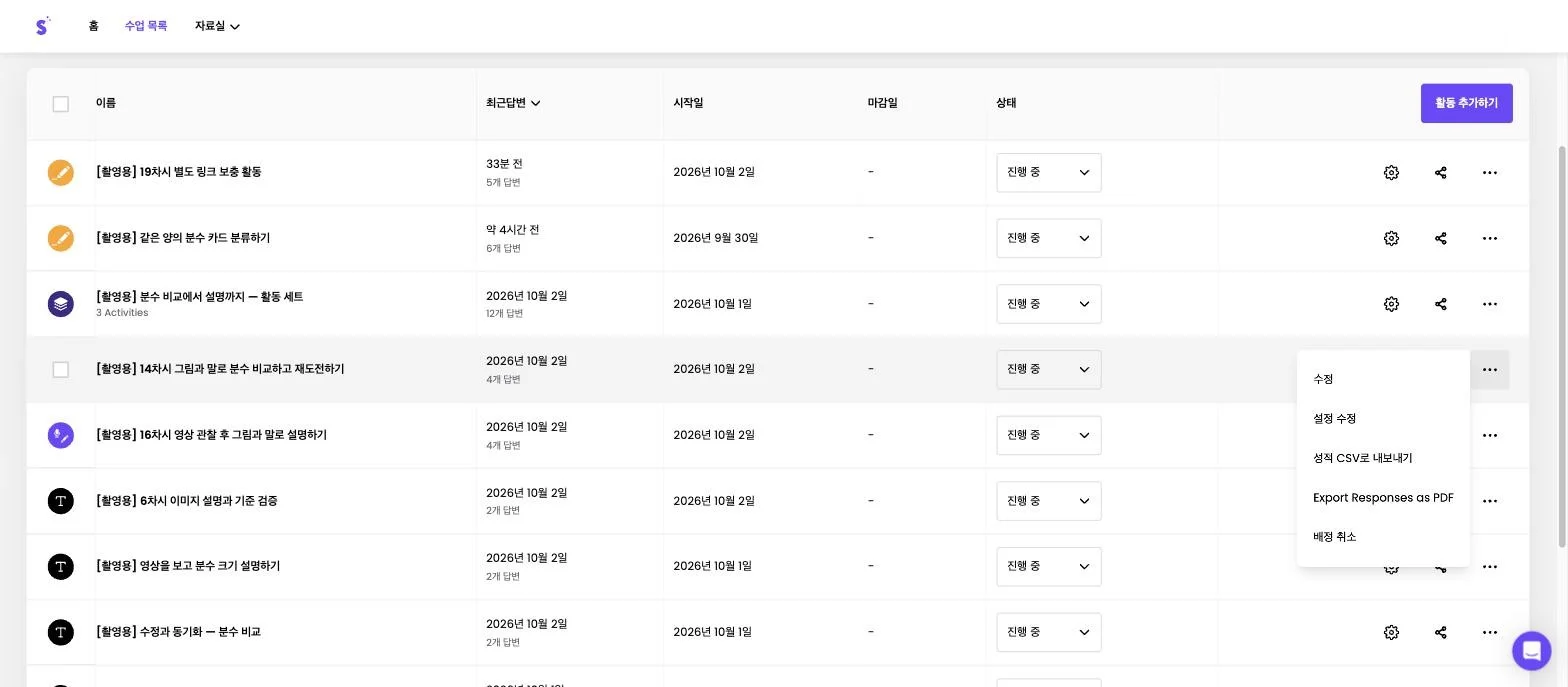Click the stack icon of 활동 세트 row
Image resolution: width=1568 pixels, height=687 pixels.
pyautogui.click(x=61, y=304)
